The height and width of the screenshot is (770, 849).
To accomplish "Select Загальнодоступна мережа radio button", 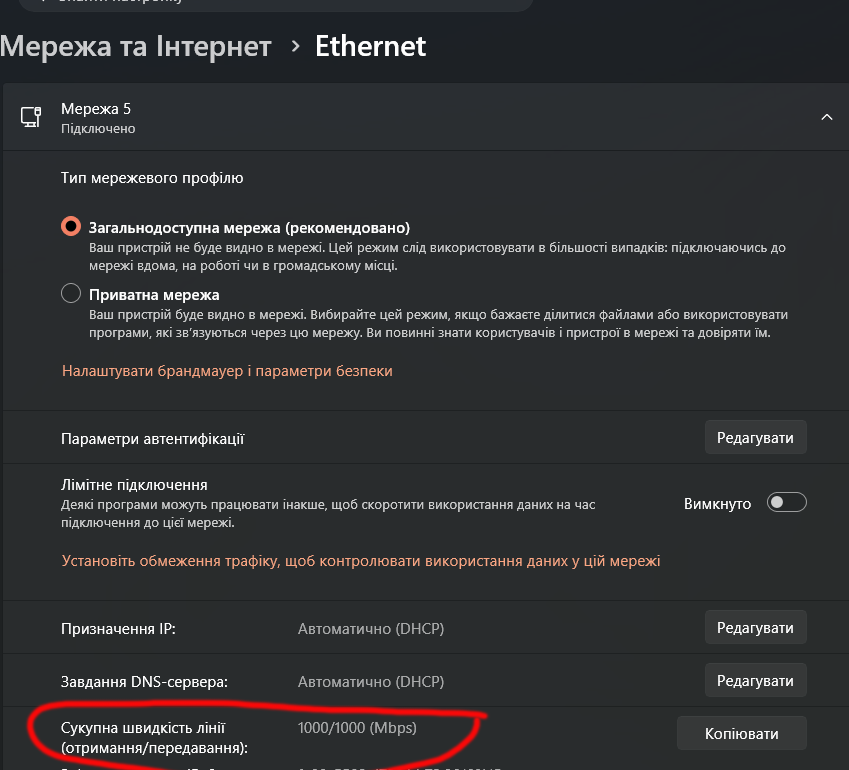I will 71,226.
